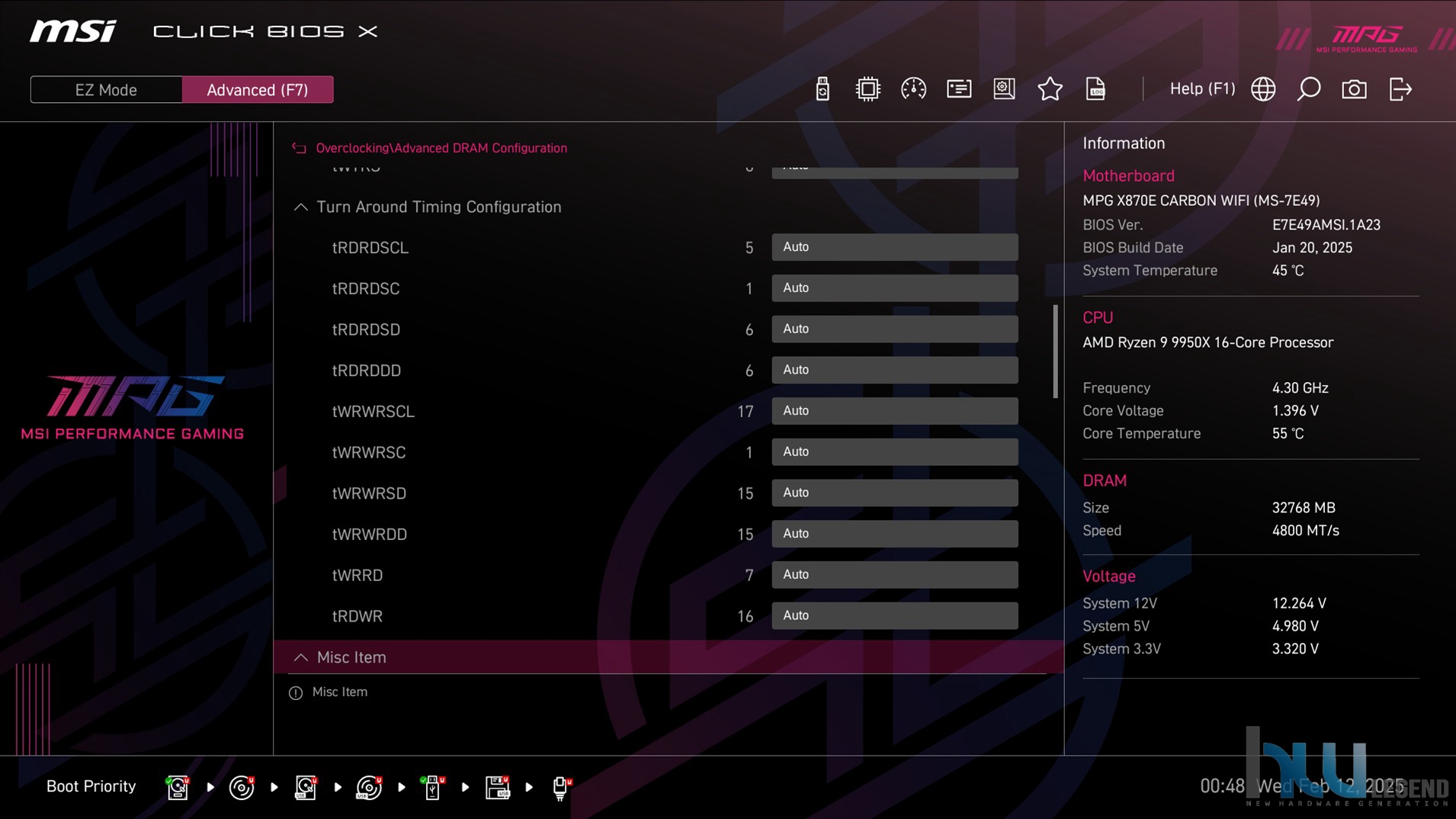Screen dimensions: 1456x819
Task: Select the tRDWR label
Action: (x=357, y=616)
